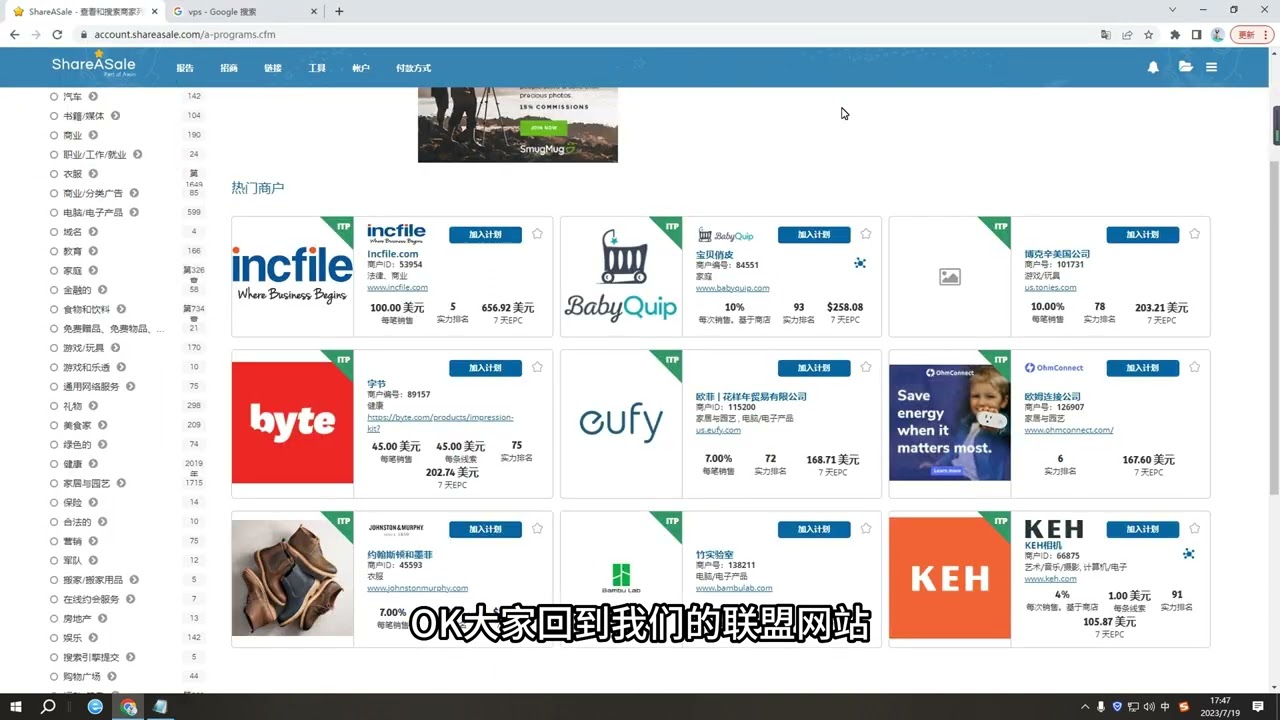Image resolution: width=1280 pixels, height=720 pixels.
Task: Expand the 通用网络服务 category arrow
Action: point(130,386)
